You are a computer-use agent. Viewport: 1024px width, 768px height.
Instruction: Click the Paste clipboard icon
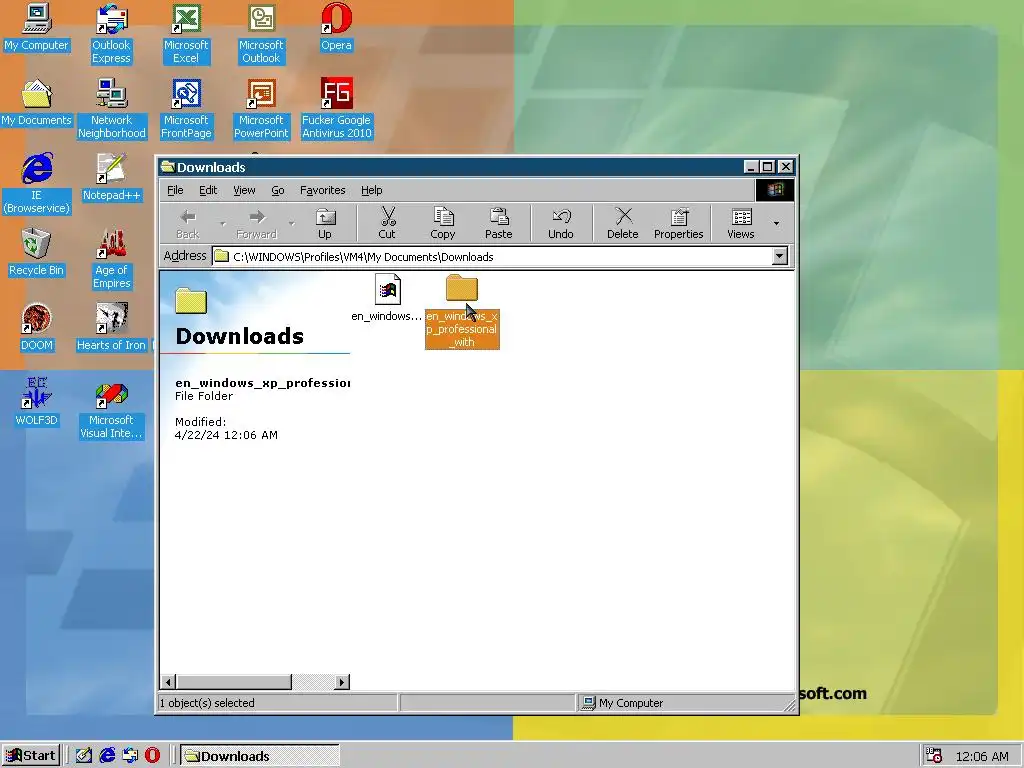pyautogui.click(x=499, y=216)
